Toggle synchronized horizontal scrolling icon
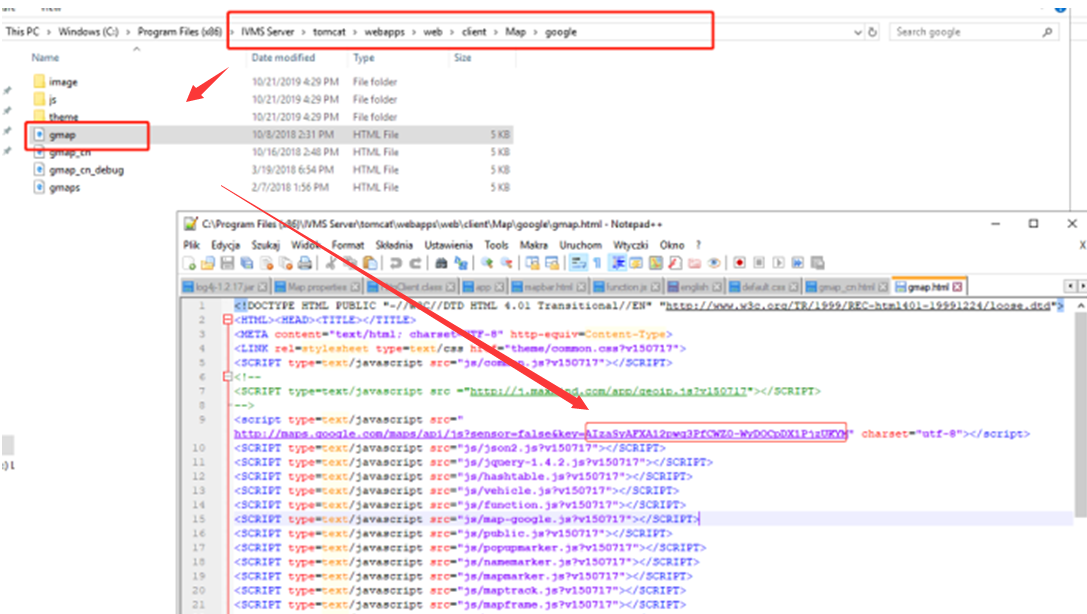Image resolution: width=1087 pixels, height=614 pixels. [x=553, y=263]
